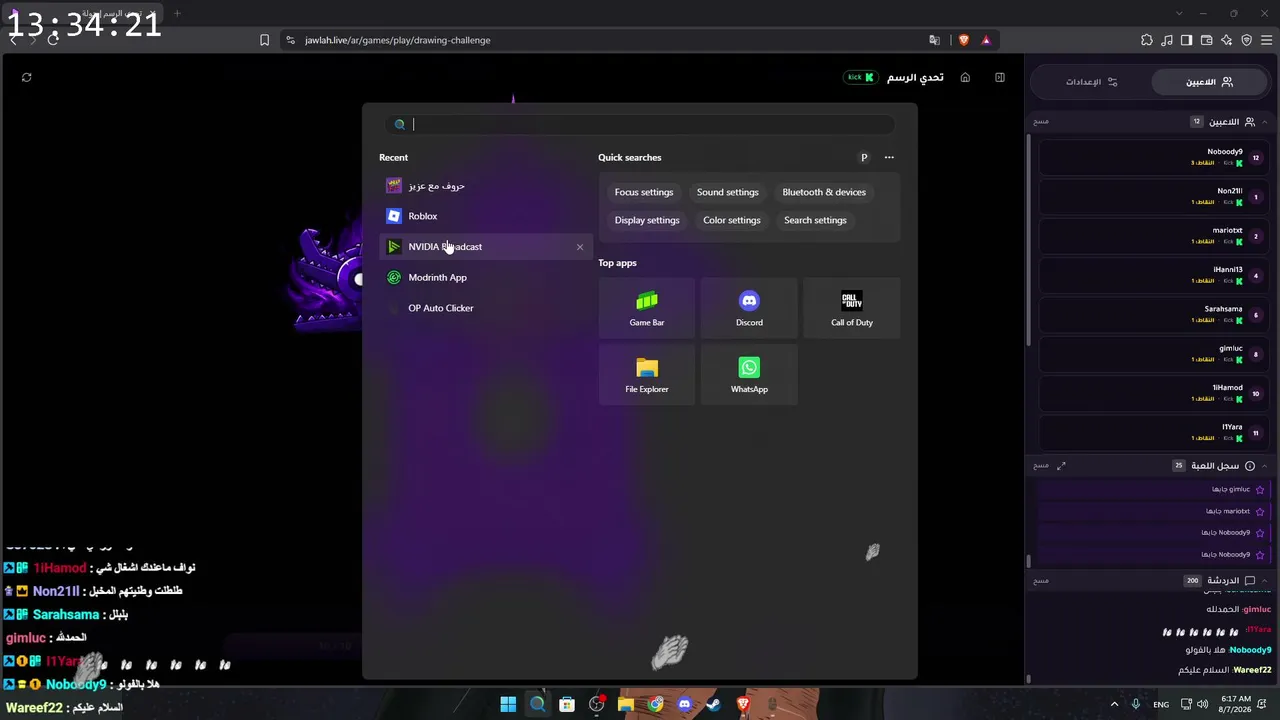
Task: Switch to the اللاعبين players tab
Action: (x=1210, y=82)
